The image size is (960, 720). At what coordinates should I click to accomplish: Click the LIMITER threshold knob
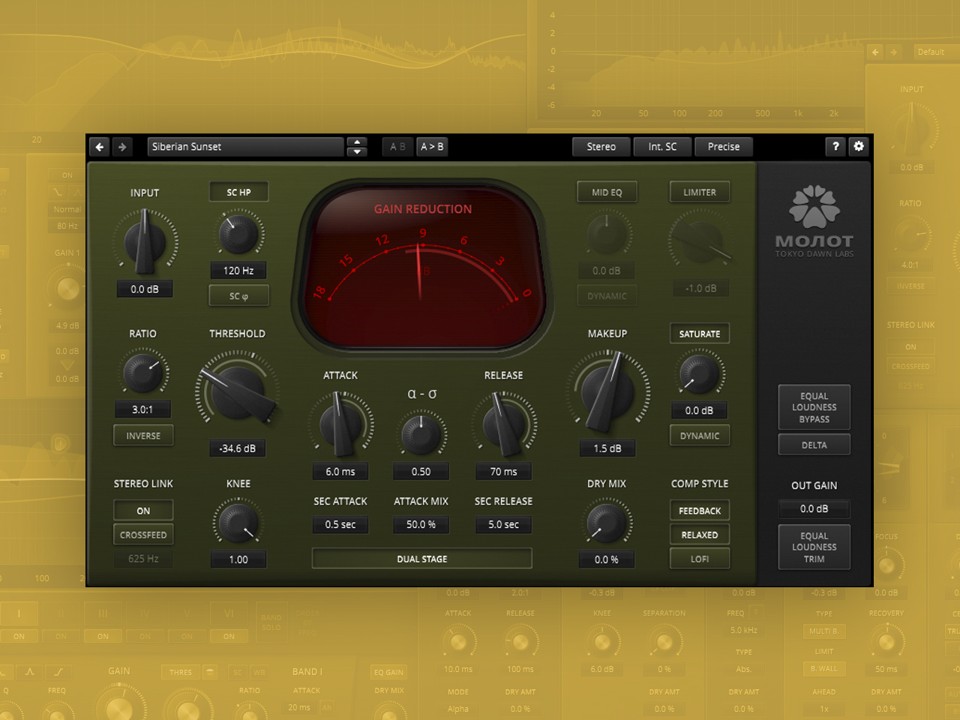click(x=700, y=241)
